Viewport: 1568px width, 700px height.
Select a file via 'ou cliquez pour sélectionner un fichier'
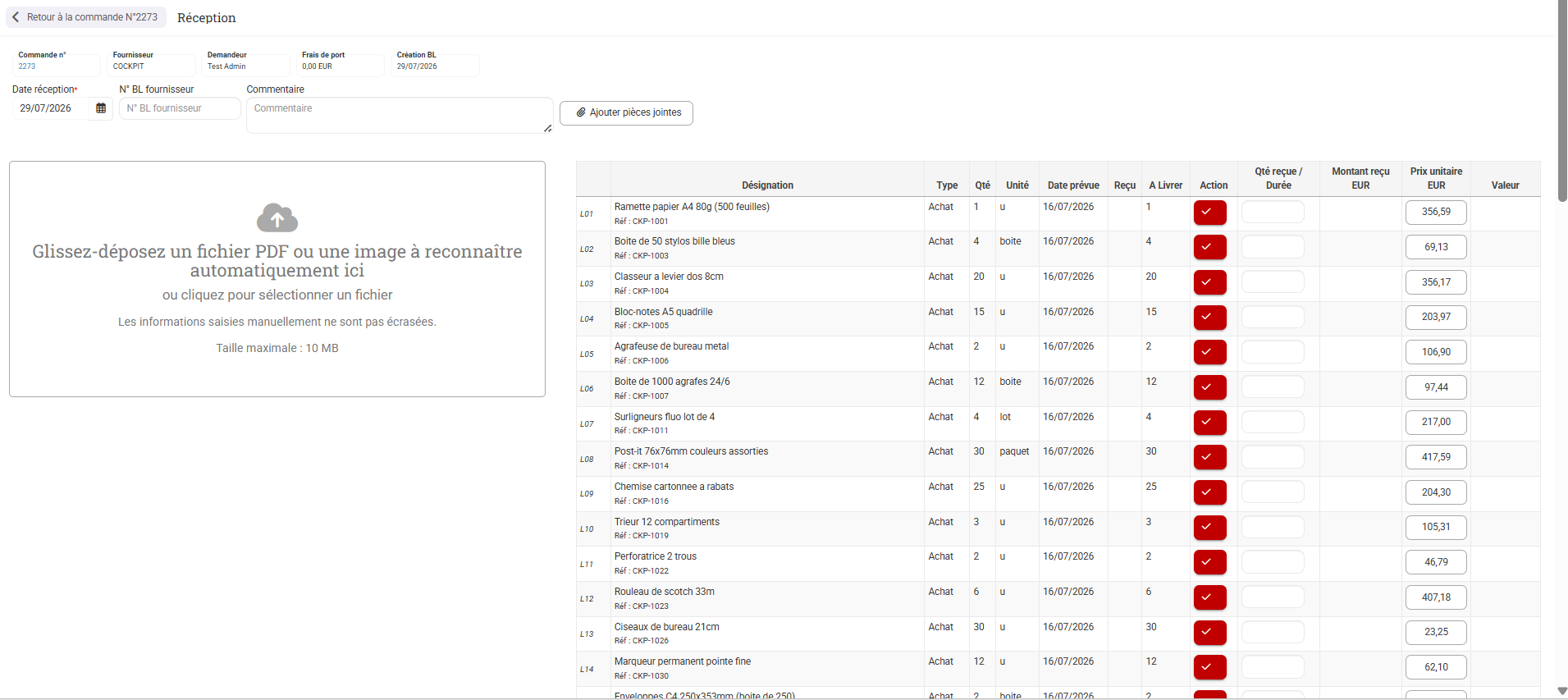(x=277, y=295)
